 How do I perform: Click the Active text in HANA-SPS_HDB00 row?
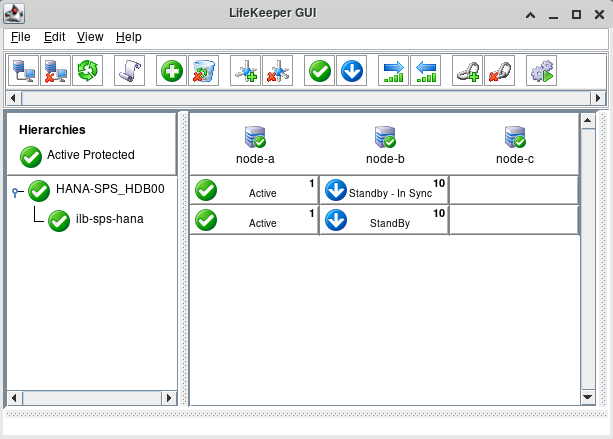[x=263, y=193]
